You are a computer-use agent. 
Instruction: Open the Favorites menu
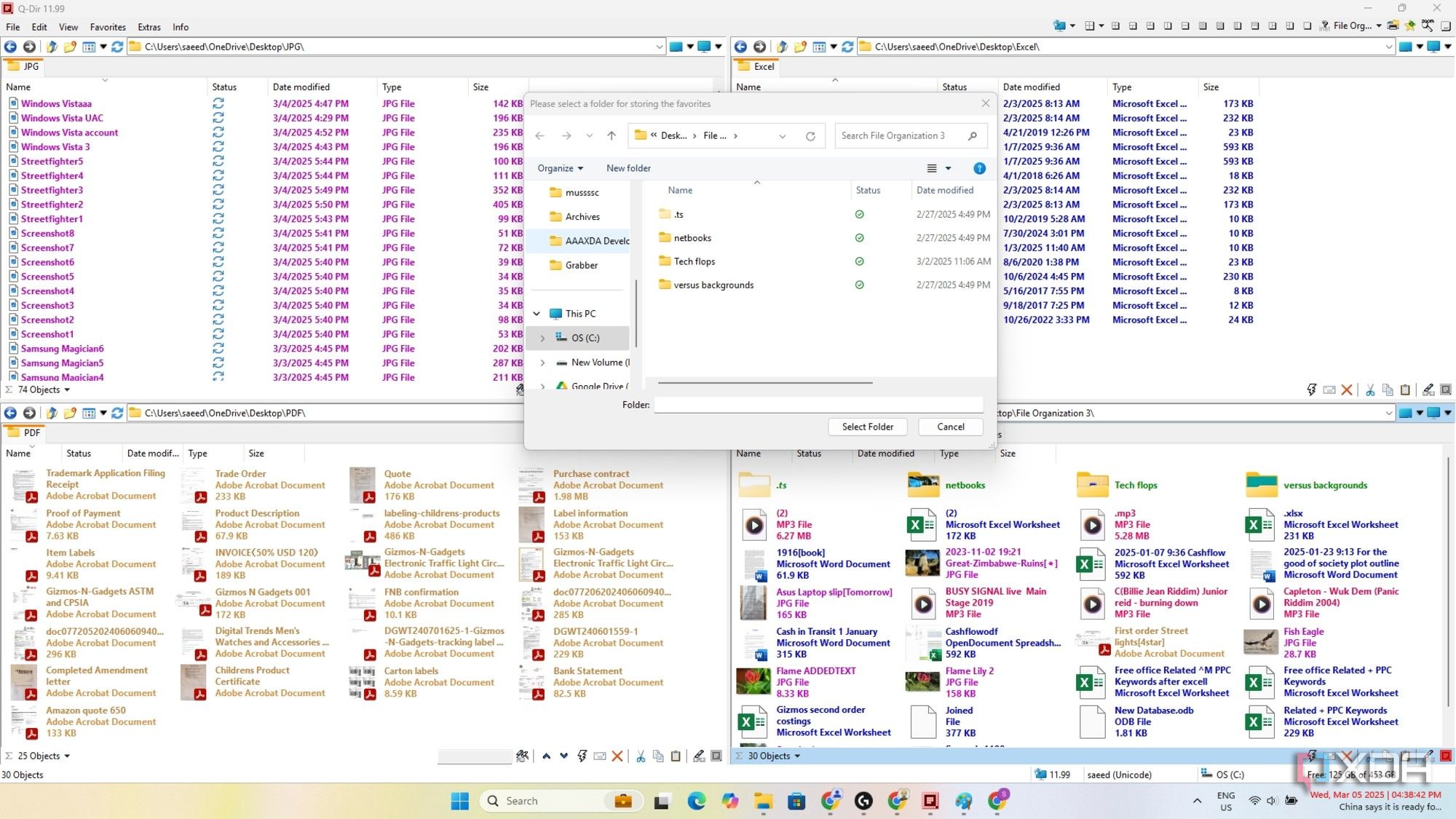click(x=108, y=27)
